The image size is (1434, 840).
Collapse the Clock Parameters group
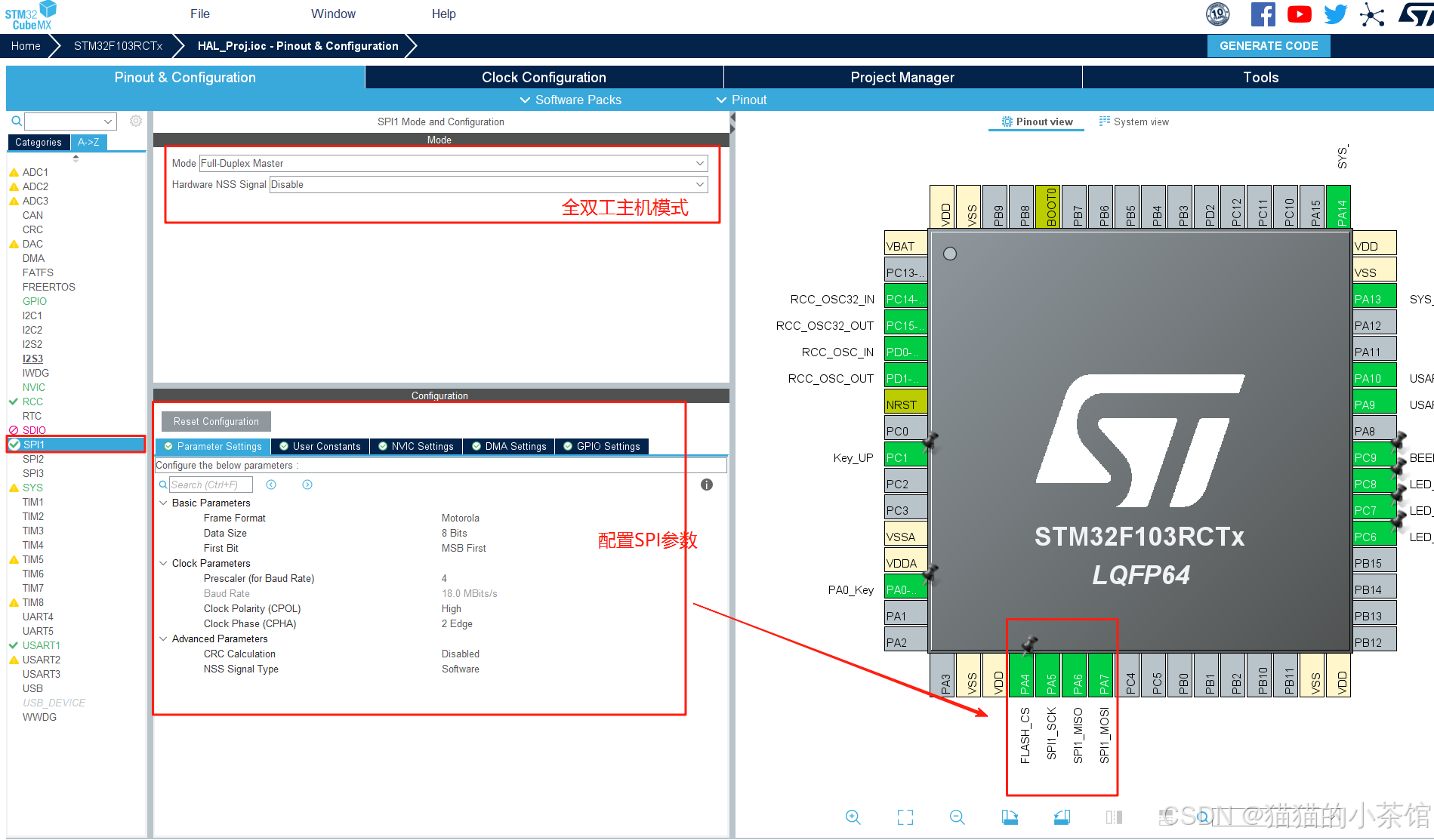click(x=163, y=563)
